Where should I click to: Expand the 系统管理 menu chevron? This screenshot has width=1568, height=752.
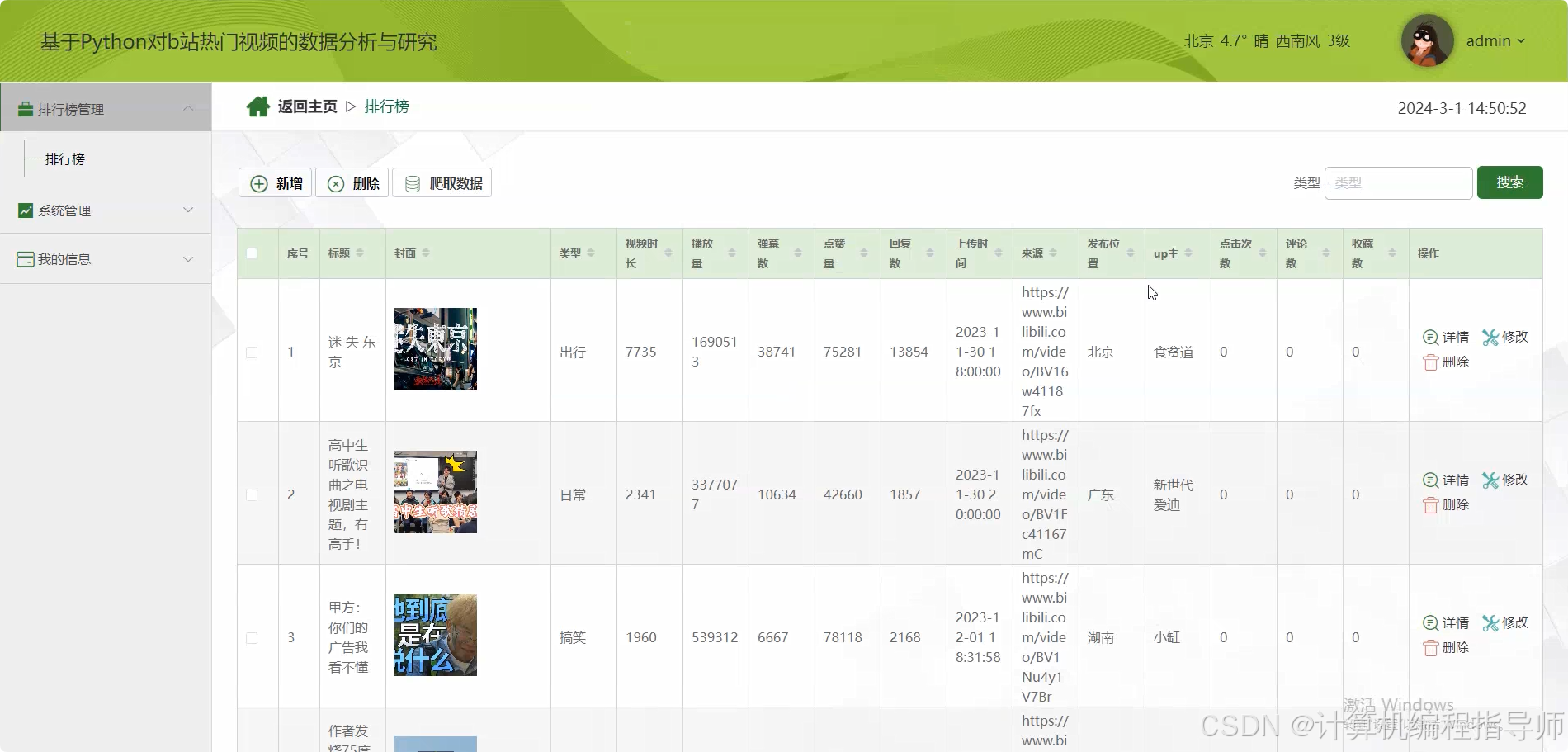(x=188, y=210)
